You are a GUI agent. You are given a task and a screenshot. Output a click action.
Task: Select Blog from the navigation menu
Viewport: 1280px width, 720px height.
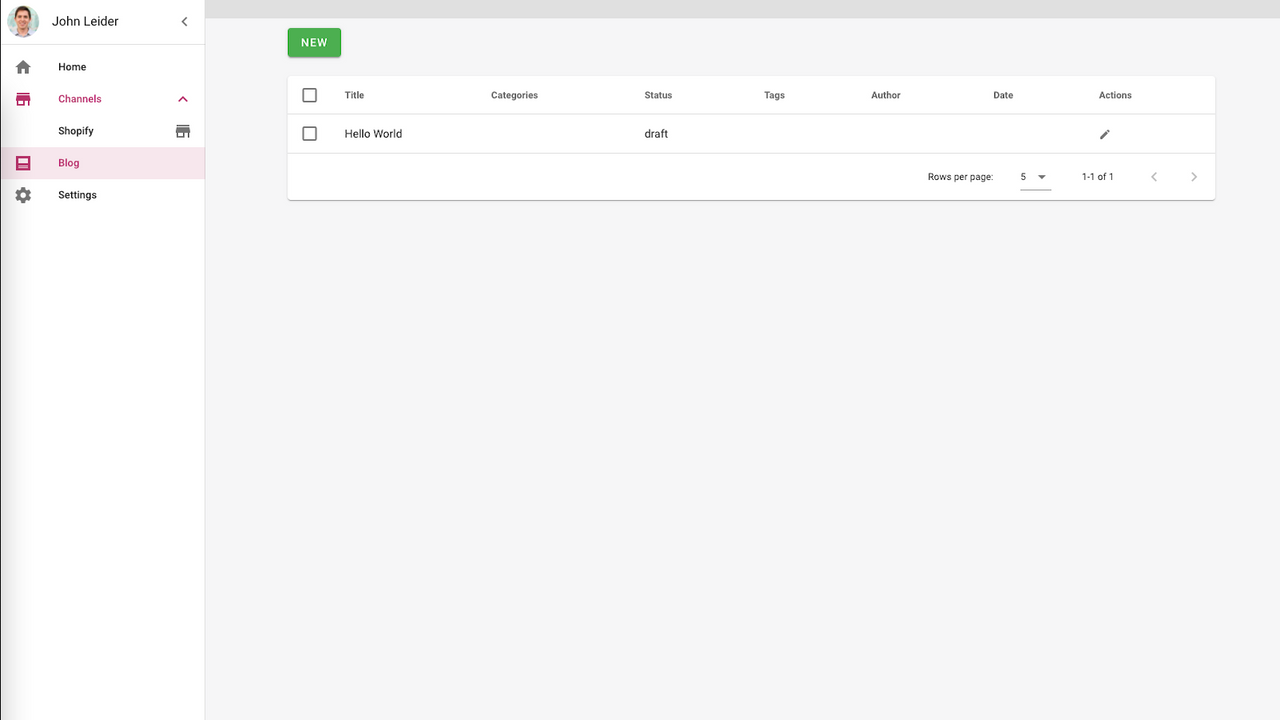tap(68, 162)
